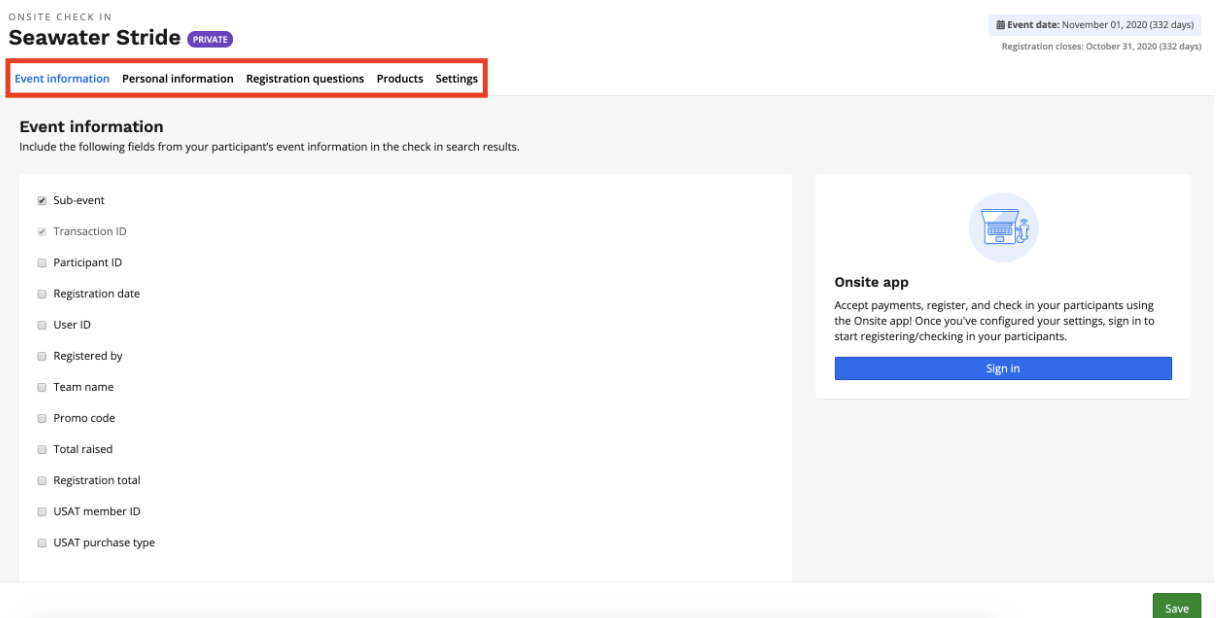Go to the Products tab
This screenshot has width=1216, height=618.
pyautogui.click(x=399, y=79)
